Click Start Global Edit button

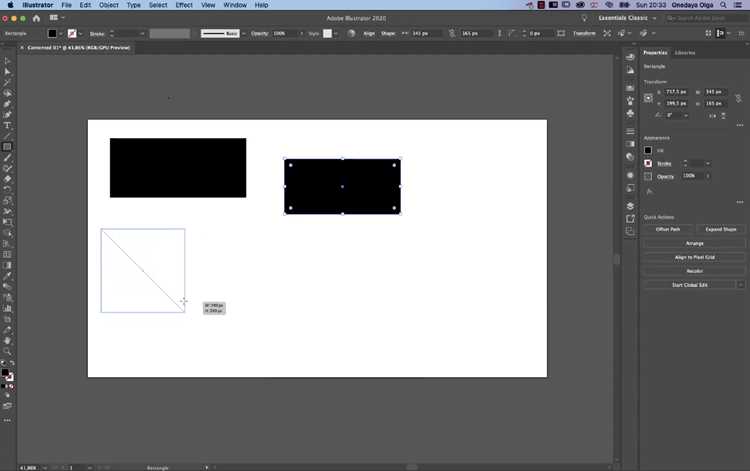point(689,285)
